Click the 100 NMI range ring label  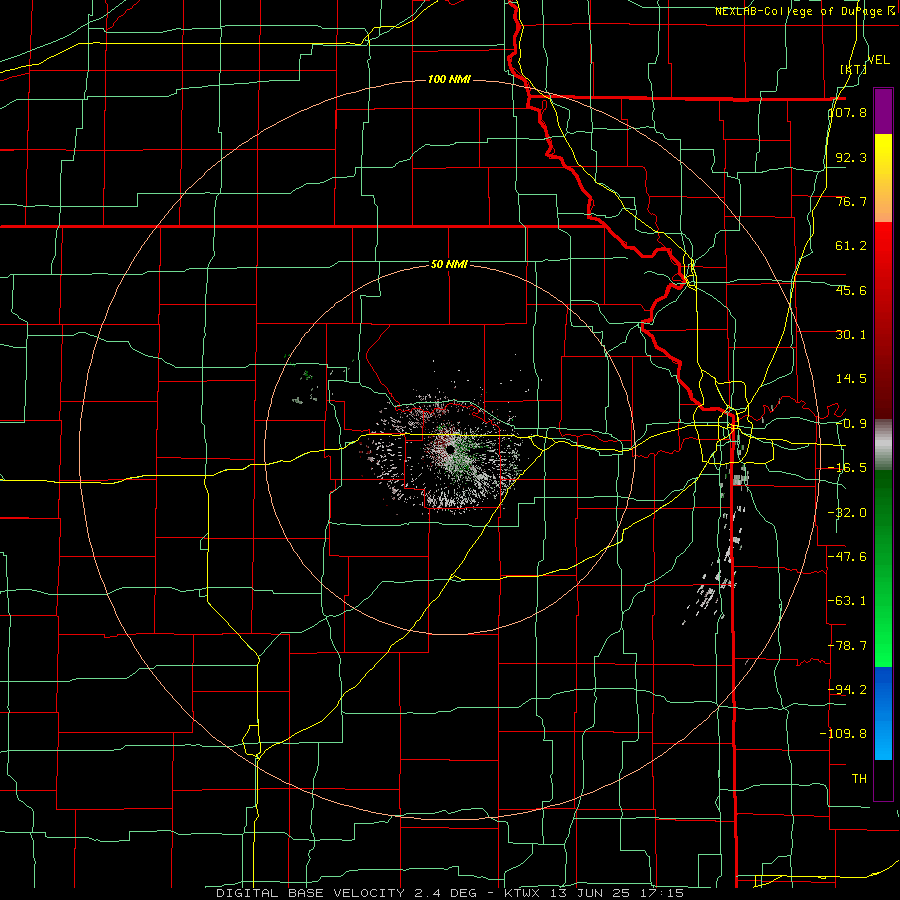tap(449, 79)
